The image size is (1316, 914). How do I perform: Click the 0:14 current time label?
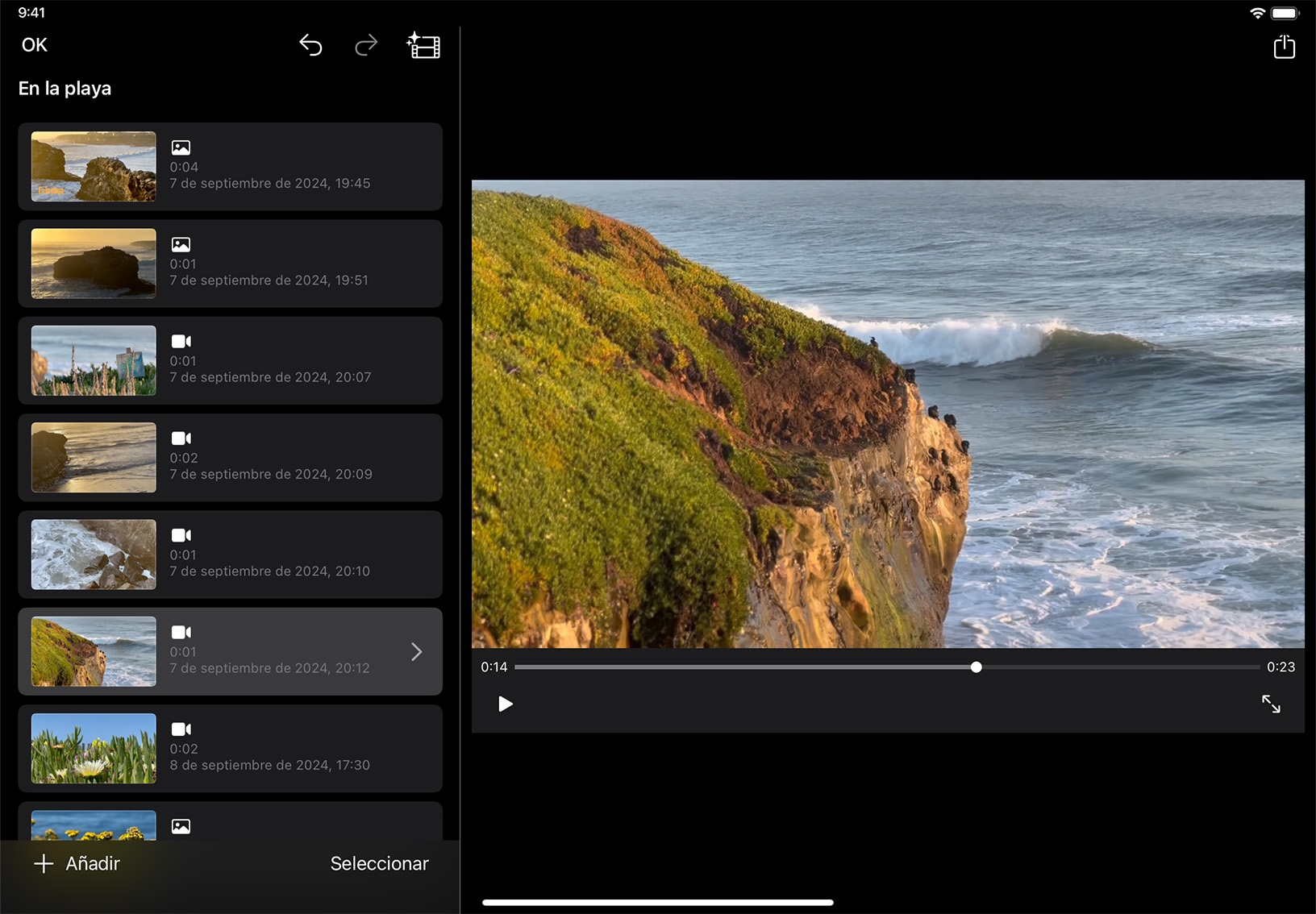tap(494, 667)
